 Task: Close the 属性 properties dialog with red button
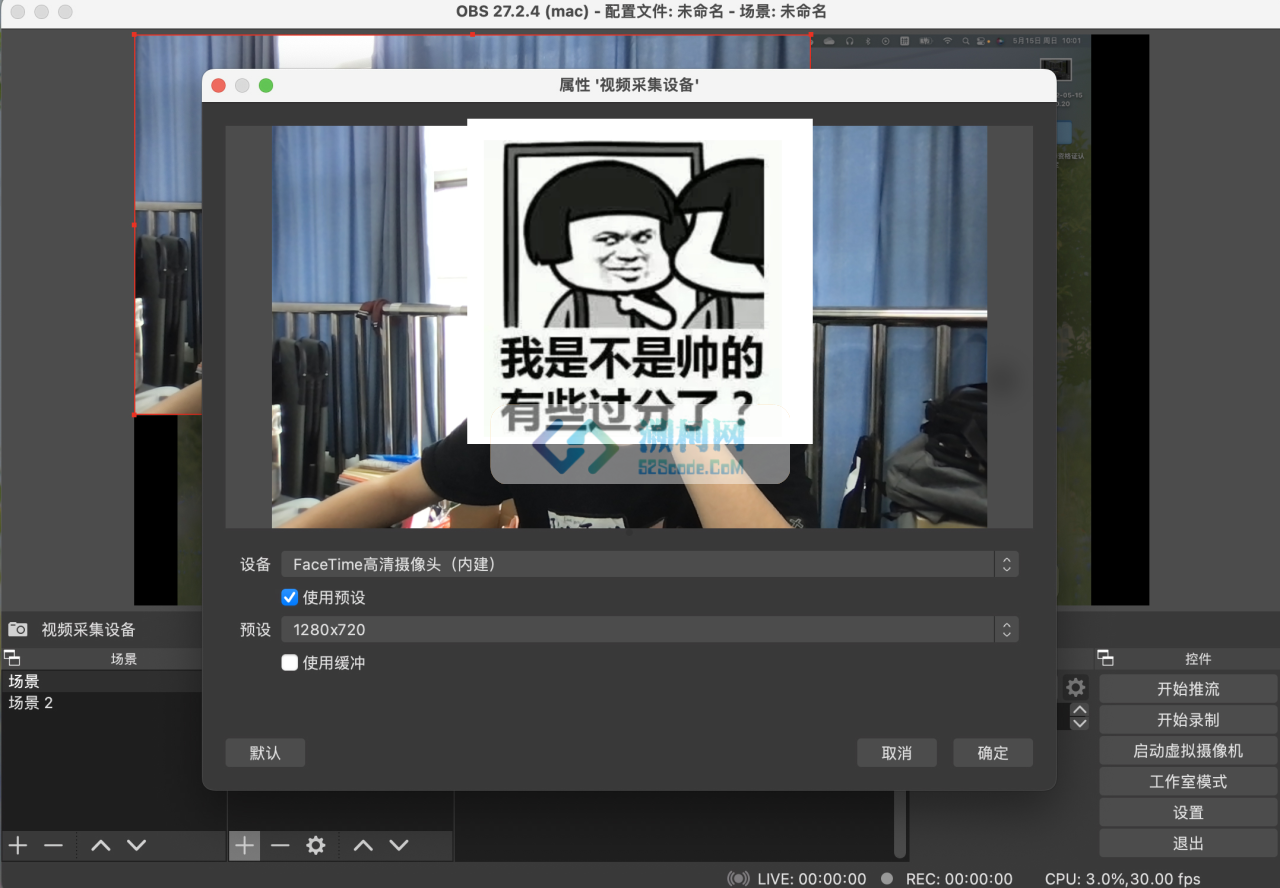[x=218, y=86]
